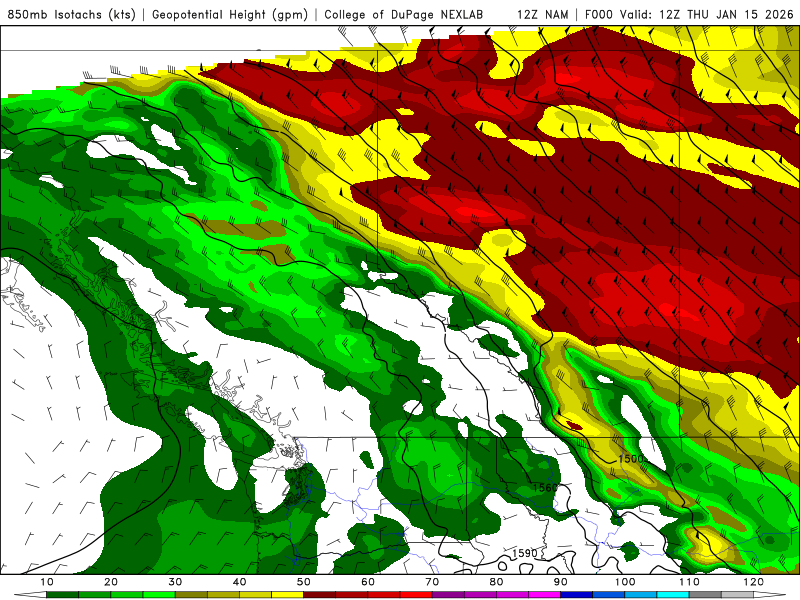Click the 'F000 Valid: 12Z THU JAN 15 2026' text
This screenshot has height=600, width=800.
click(x=689, y=14)
